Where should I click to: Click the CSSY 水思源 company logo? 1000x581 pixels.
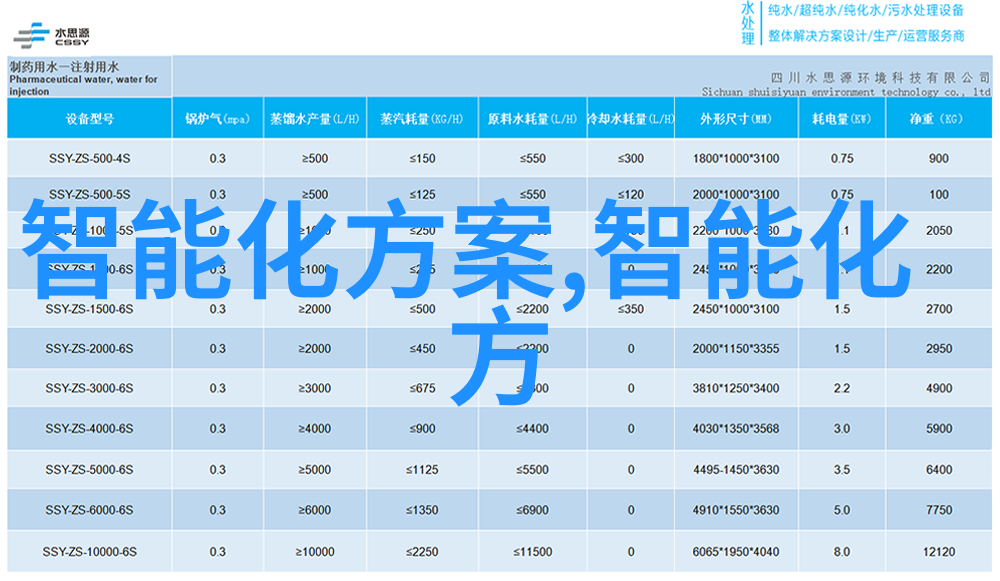tap(51, 36)
